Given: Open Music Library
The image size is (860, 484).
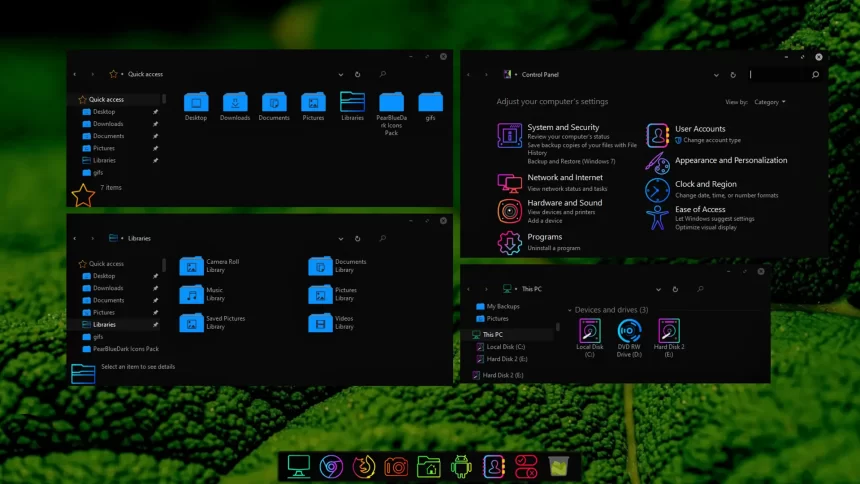Looking at the screenshot, I should click(x=191, y=295).
